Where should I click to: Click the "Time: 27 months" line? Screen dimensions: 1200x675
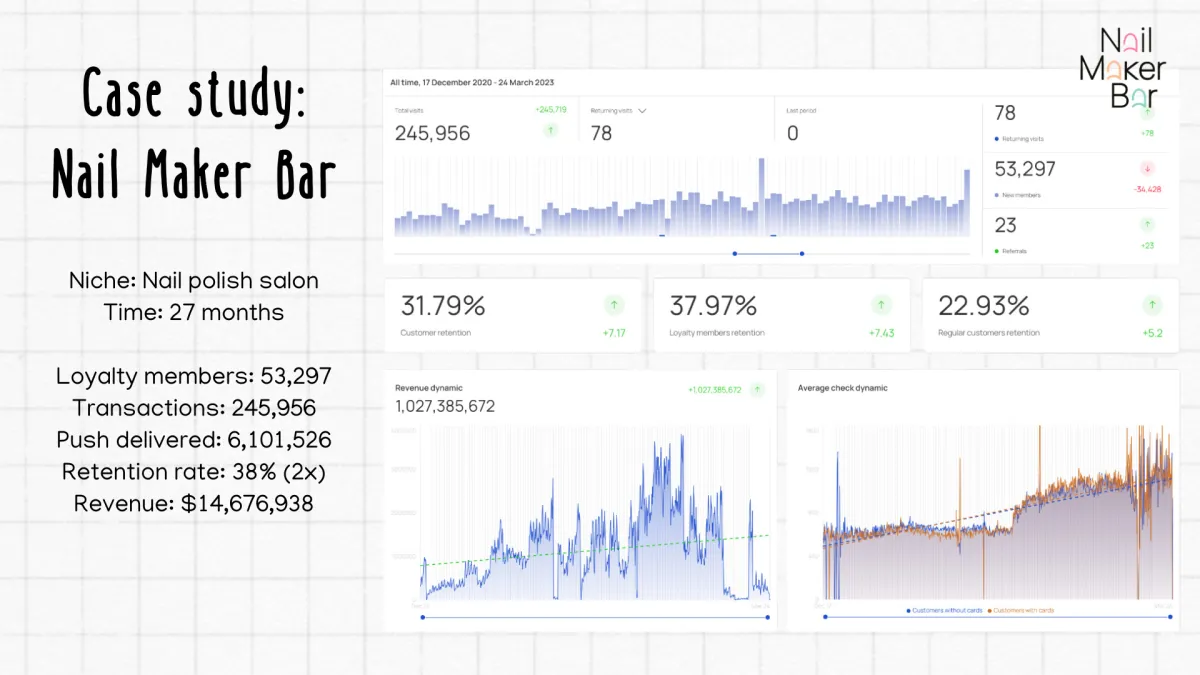[194, 313]
